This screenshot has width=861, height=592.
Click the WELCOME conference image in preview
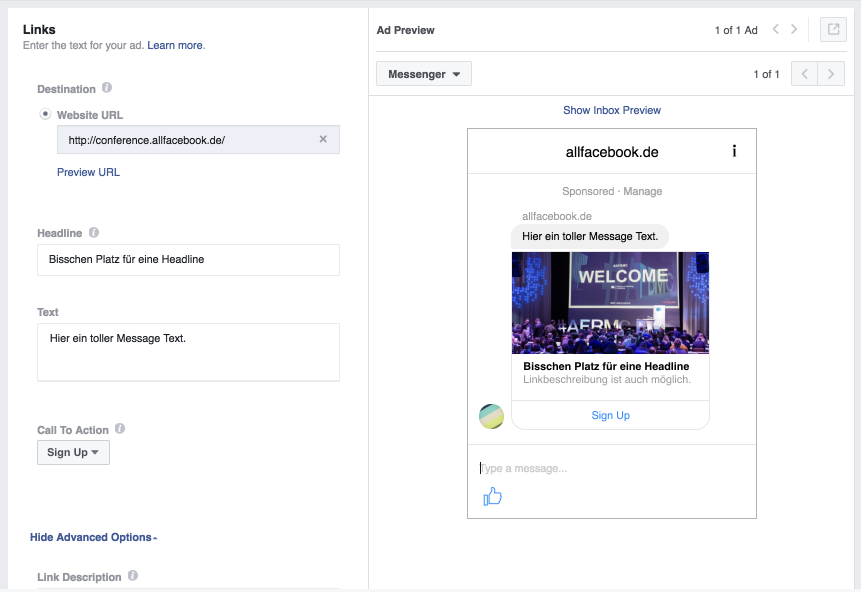pyautogui.click(x=611, y=303)
